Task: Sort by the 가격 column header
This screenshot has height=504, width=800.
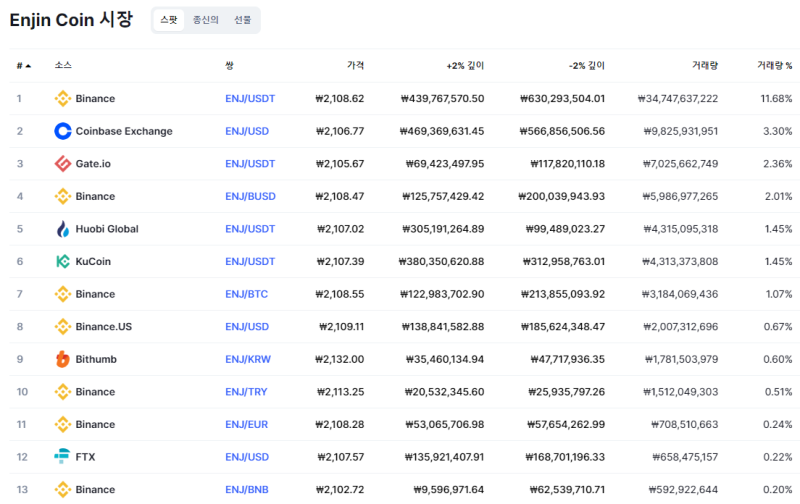Action: click(356, 65)
